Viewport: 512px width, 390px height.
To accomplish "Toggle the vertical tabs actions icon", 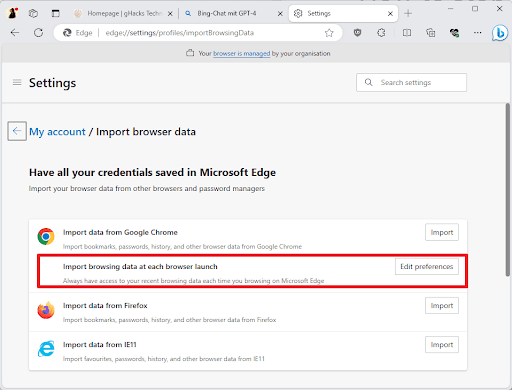I will [56, 13].
